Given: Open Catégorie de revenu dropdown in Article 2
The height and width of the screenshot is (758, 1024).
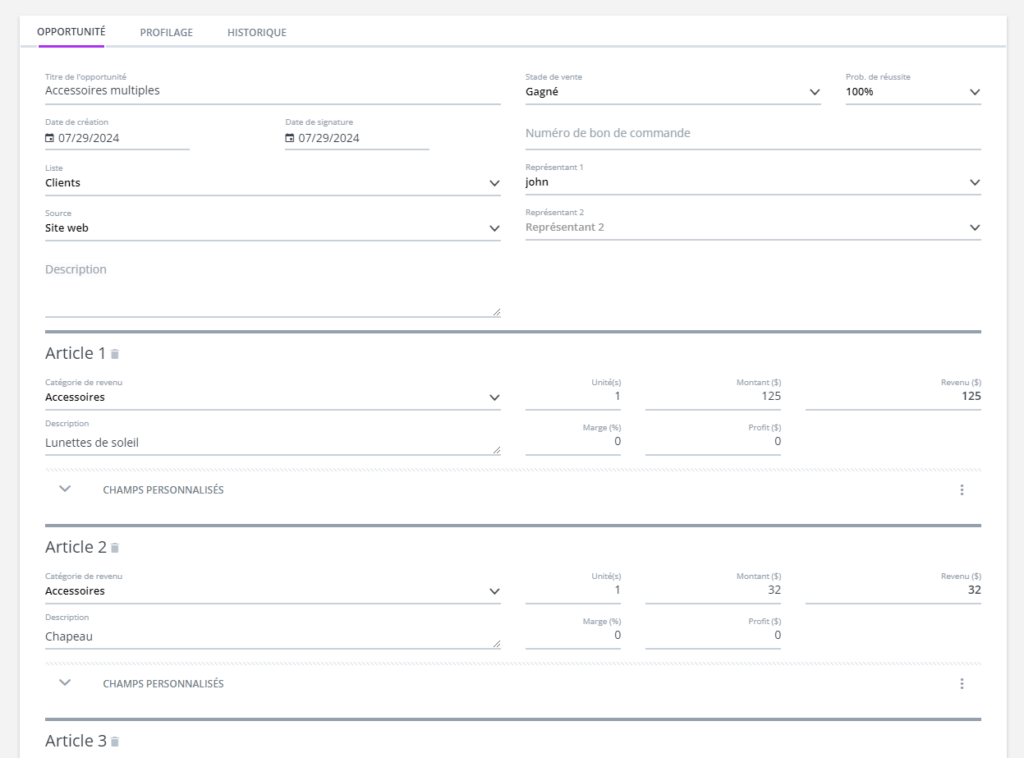Looking at the screenshot, I should [272, 591].
